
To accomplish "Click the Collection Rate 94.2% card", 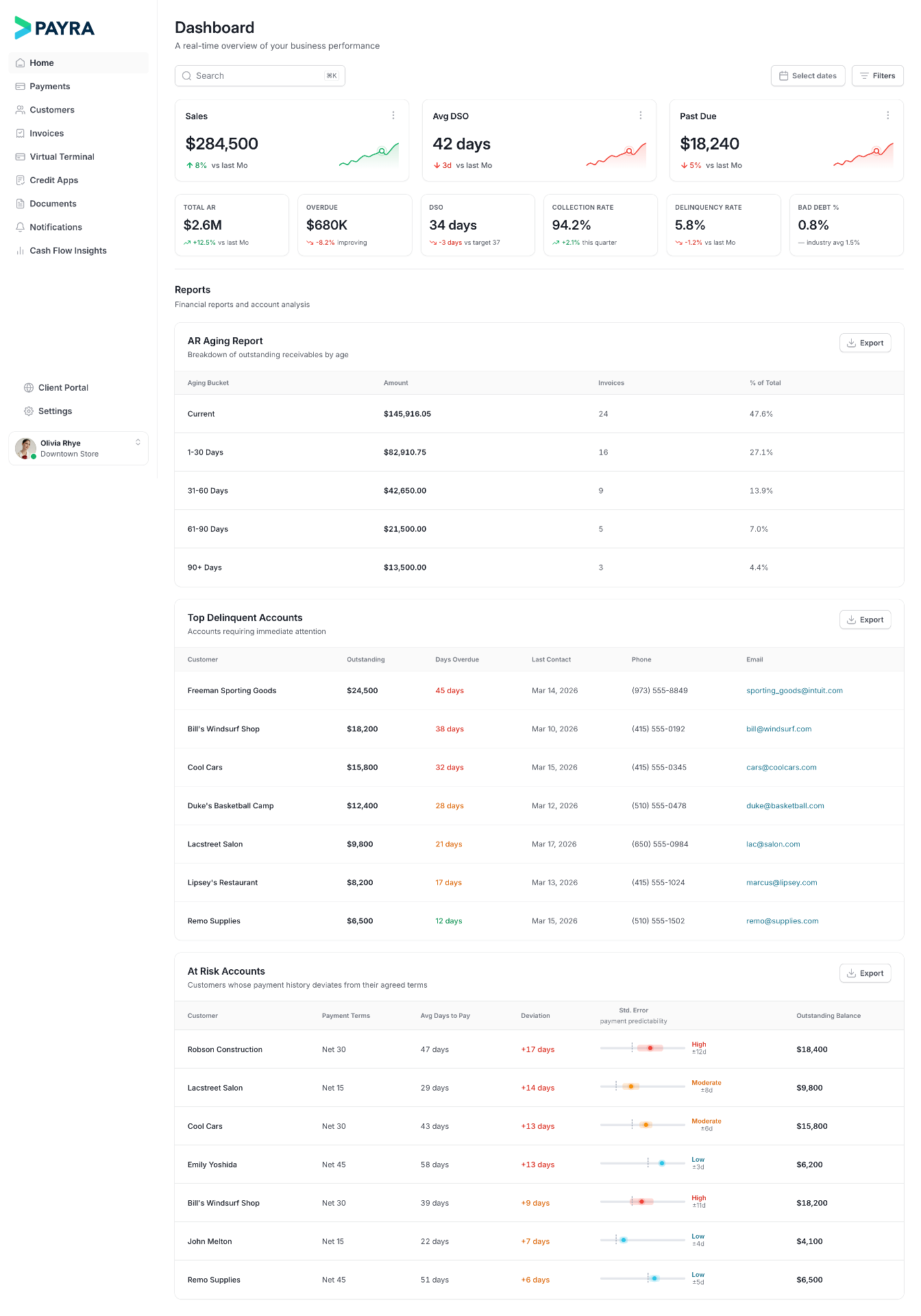I will coord(600,225).
